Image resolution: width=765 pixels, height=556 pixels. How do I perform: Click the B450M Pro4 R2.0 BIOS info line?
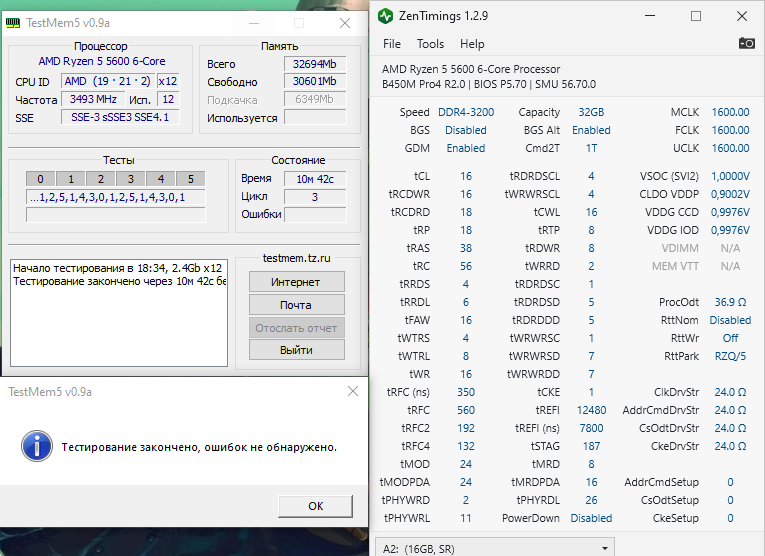point(489,84)
